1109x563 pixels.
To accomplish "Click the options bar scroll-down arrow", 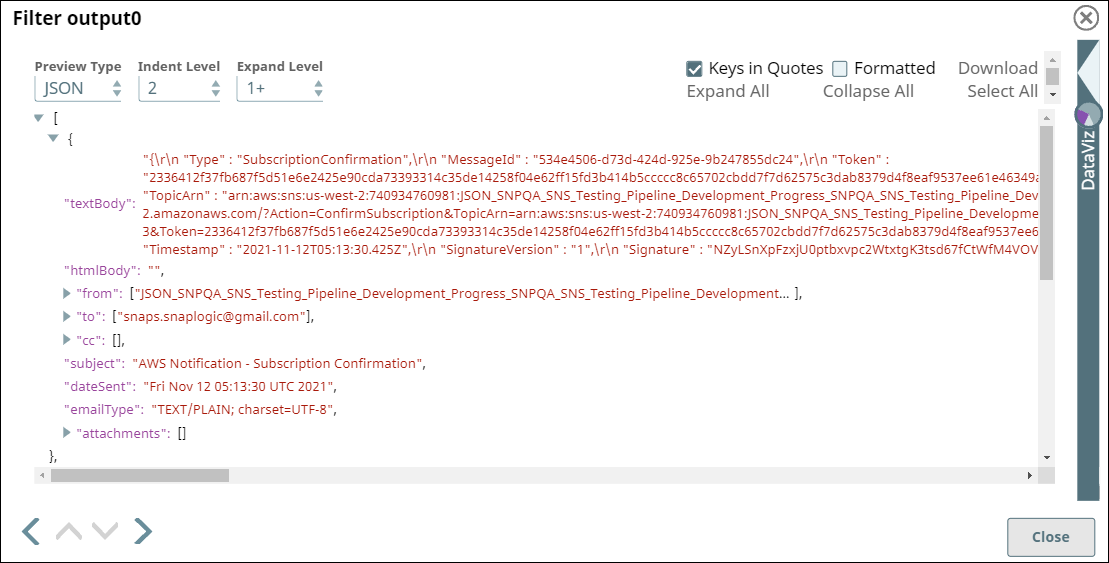I will click(1052, 94).
